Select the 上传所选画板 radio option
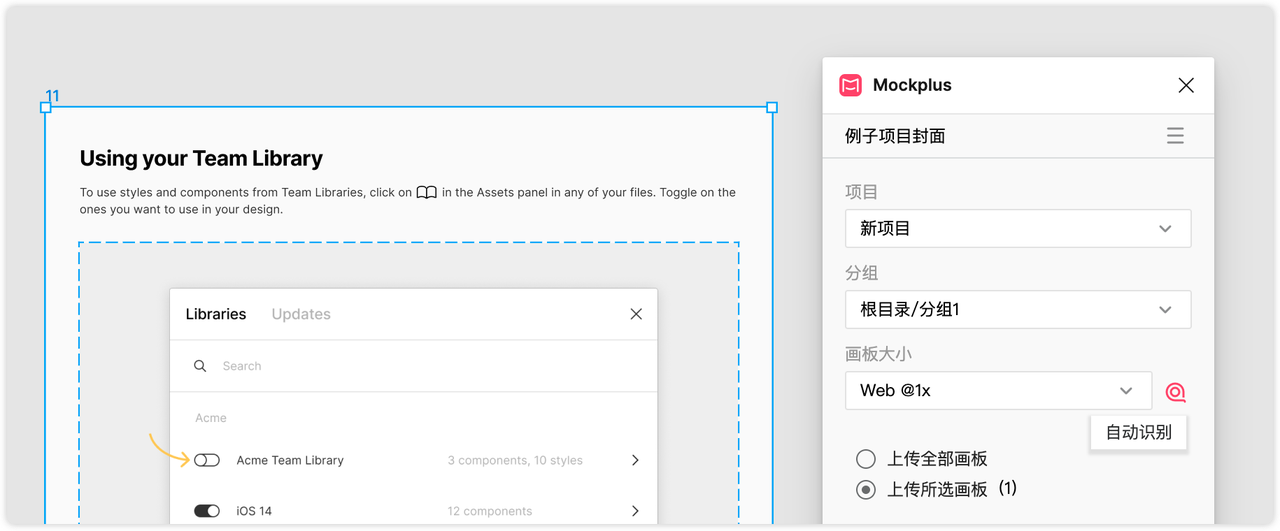 point(866,490)
